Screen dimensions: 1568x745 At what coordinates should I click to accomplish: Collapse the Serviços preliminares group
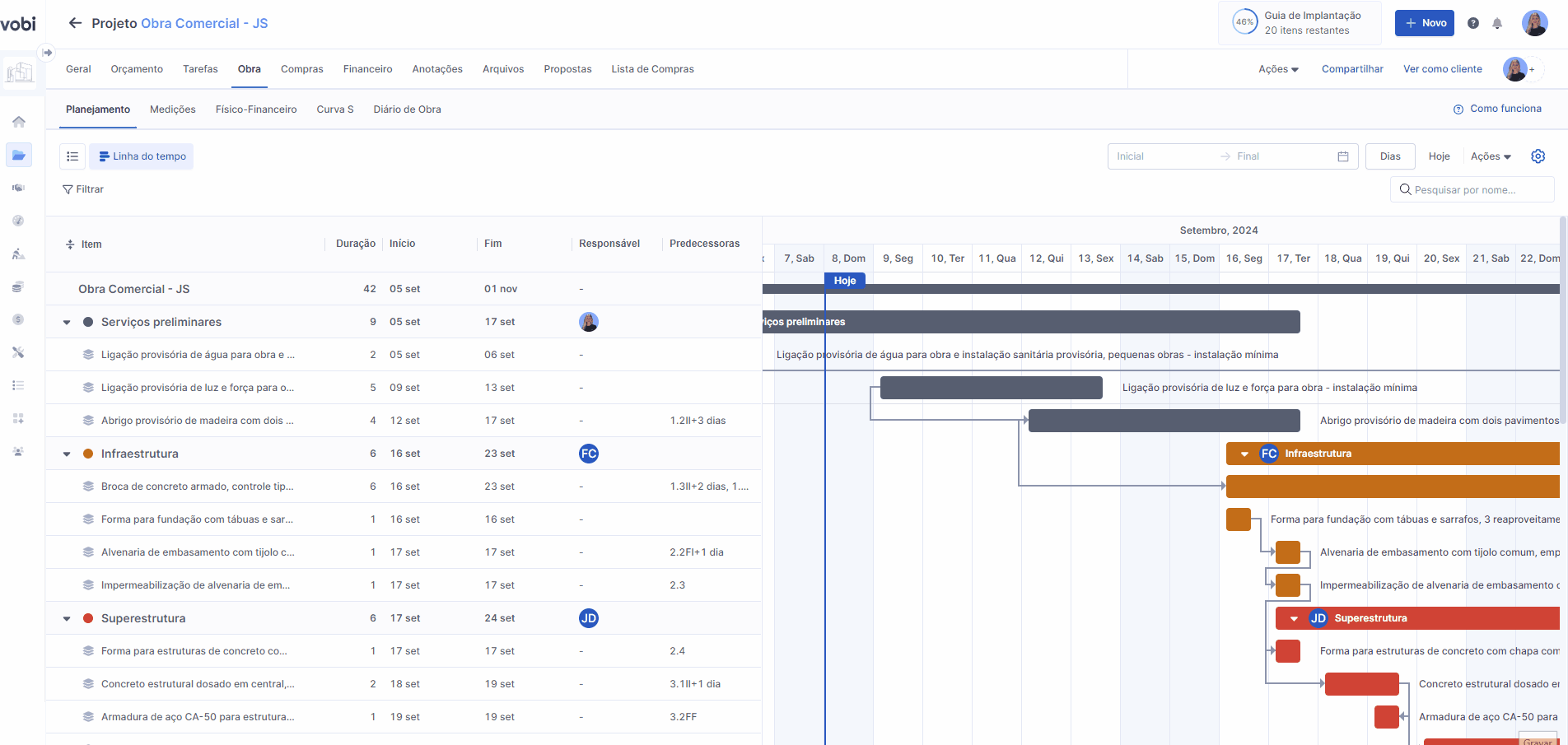click(x=67, y=323)
